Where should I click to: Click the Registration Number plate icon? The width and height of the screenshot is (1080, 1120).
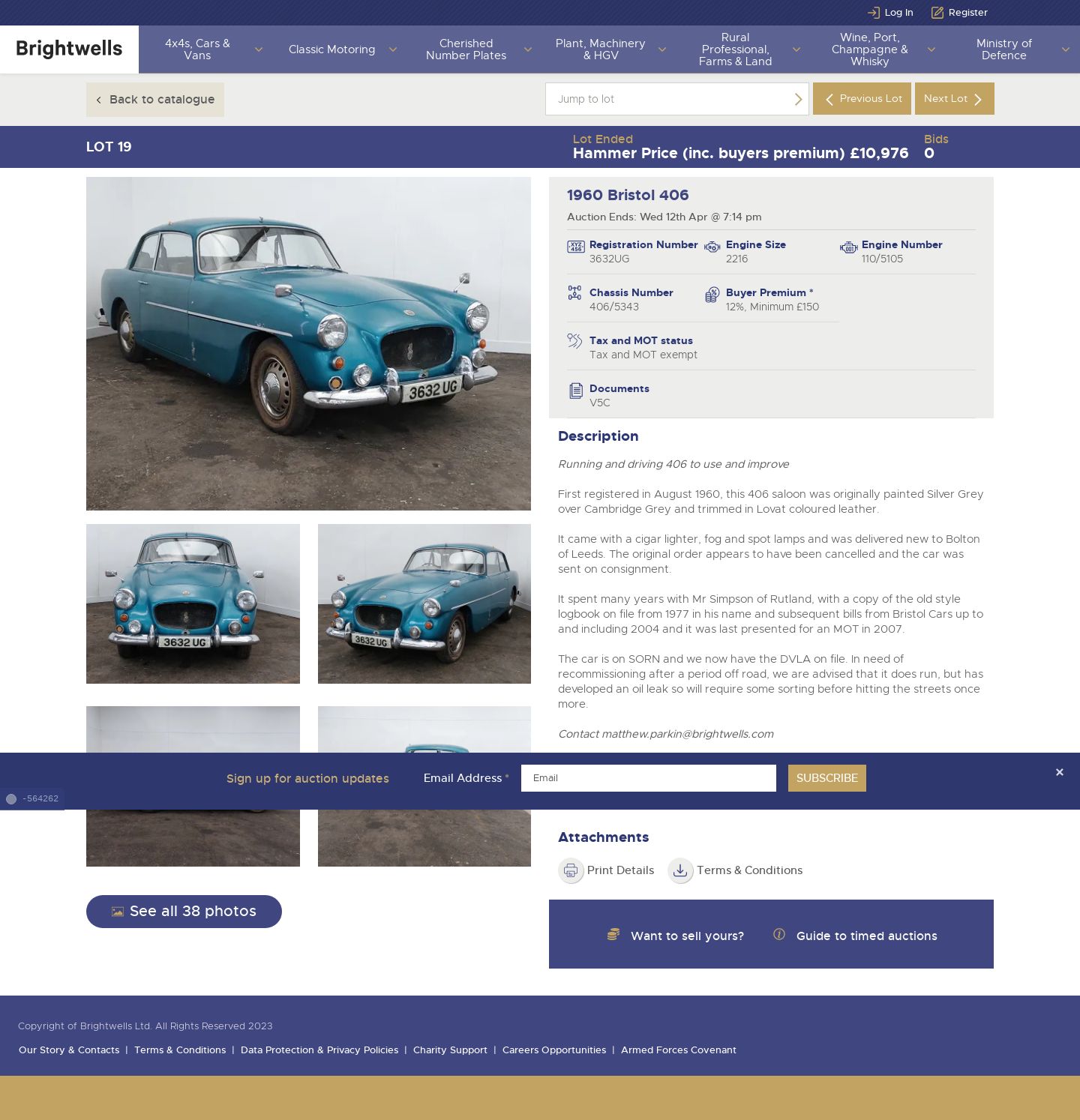click(576, 247)
